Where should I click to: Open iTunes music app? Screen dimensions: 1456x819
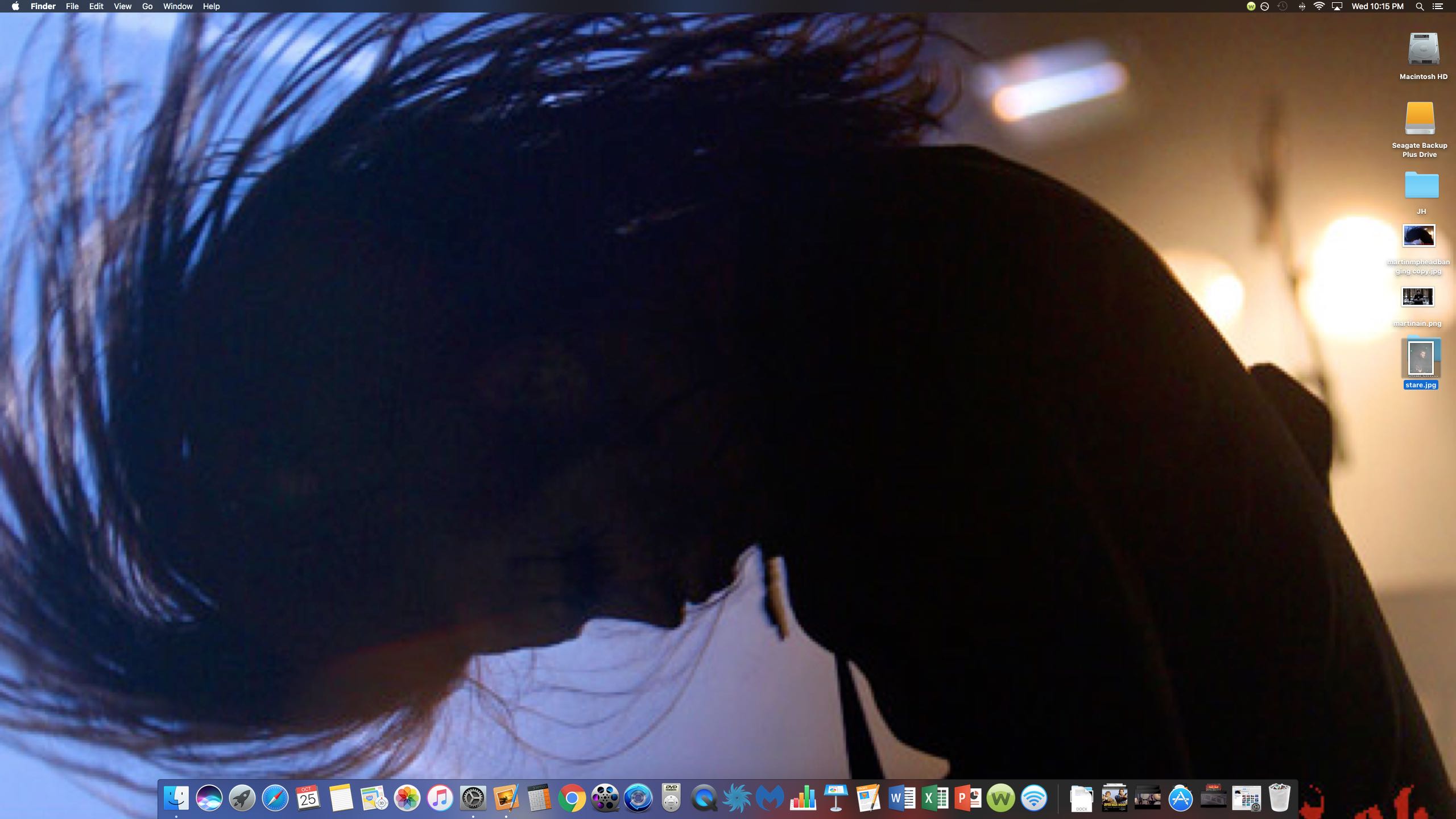coord(440,799)
